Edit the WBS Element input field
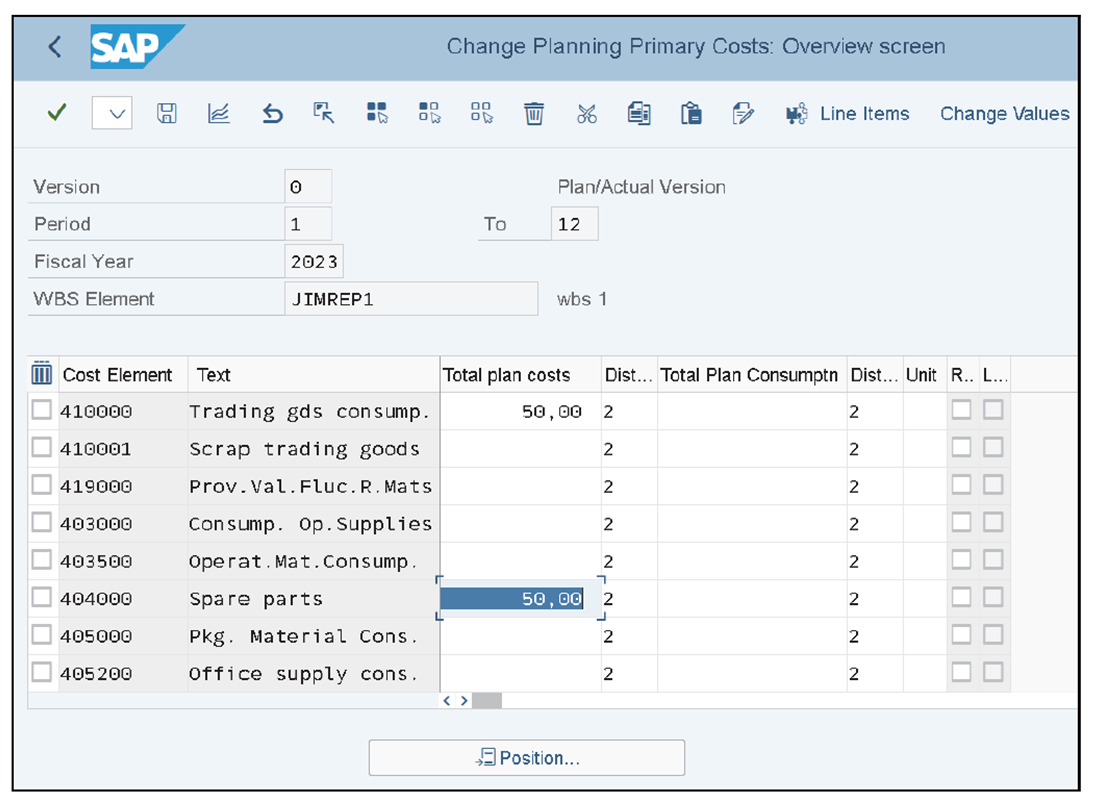The width and height of the screenshot is (1094, 804). point(410,298)
